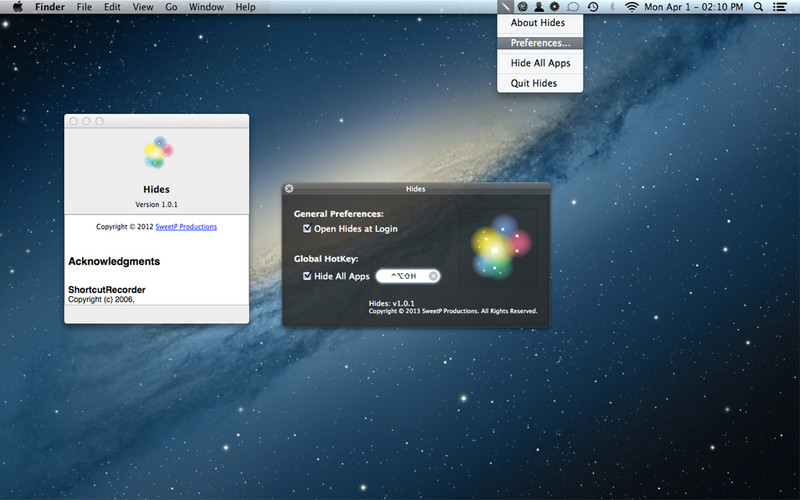
Task: Open the Edit menu
Action: [112, 7]
